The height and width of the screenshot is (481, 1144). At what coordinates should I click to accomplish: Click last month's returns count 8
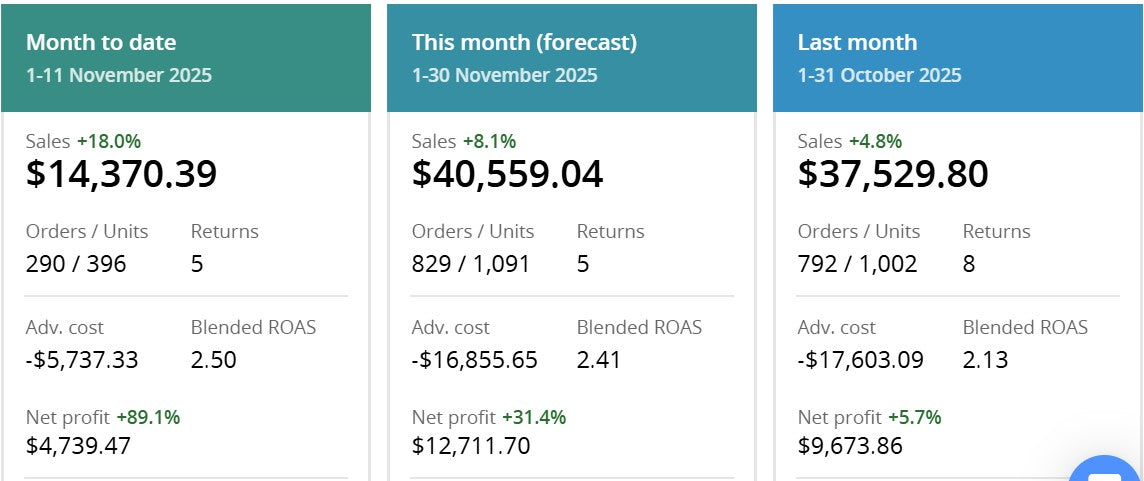click(x=969, y=264)
